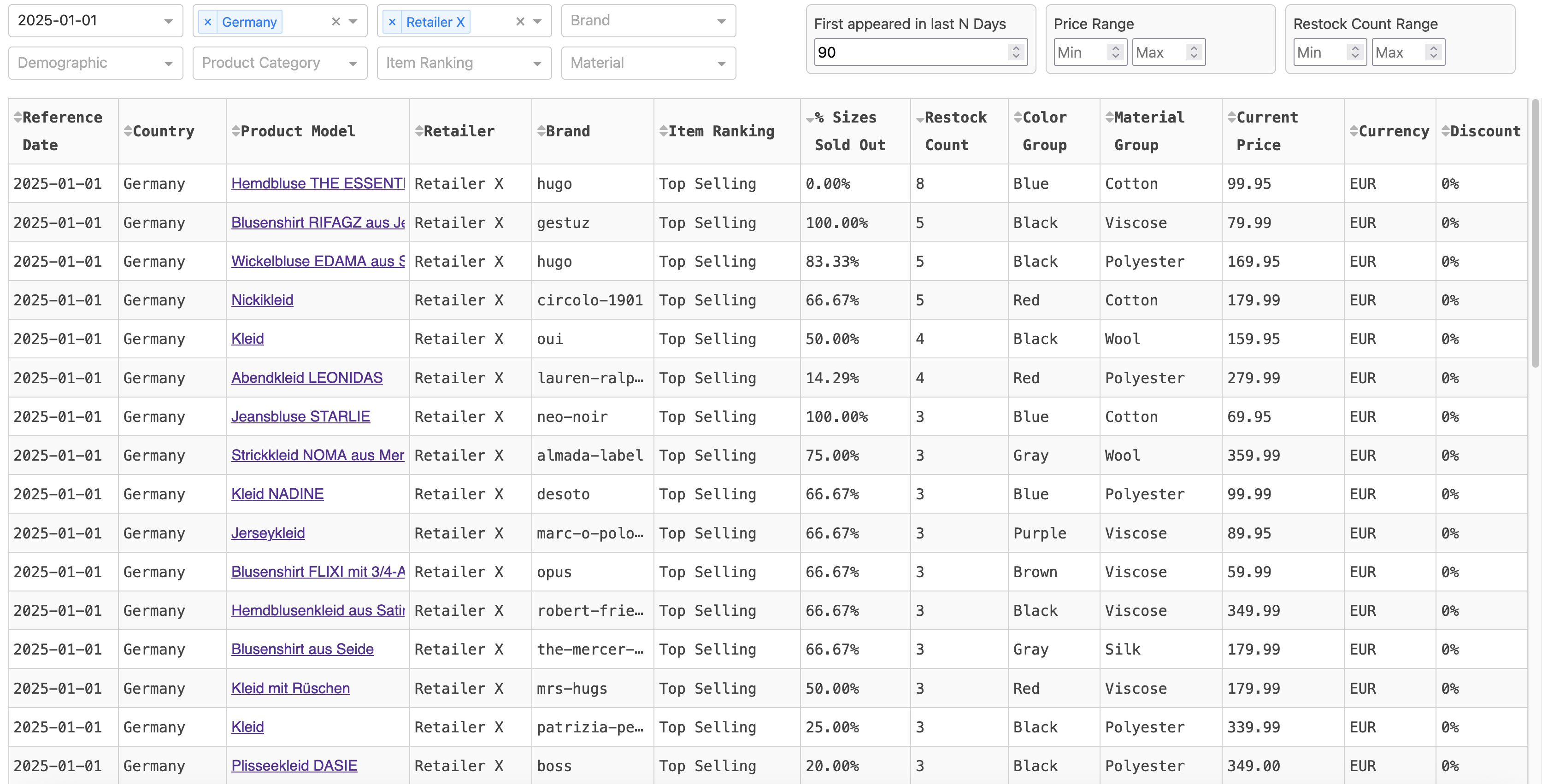
Task: Select the 359.99 price cell
Action: point(1283,456)
